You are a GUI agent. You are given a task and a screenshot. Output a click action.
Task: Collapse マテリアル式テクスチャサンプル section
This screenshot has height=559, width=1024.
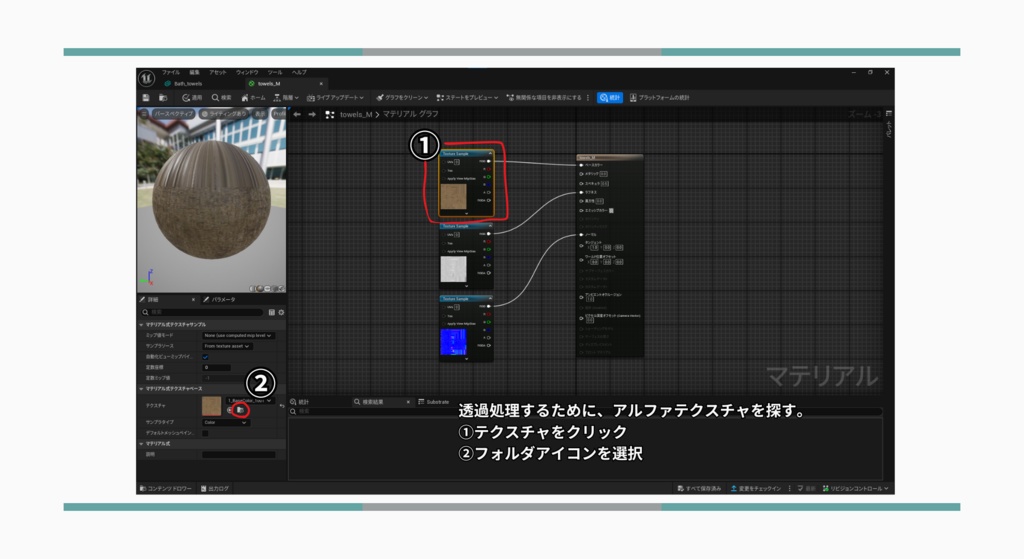coord(142,325)
